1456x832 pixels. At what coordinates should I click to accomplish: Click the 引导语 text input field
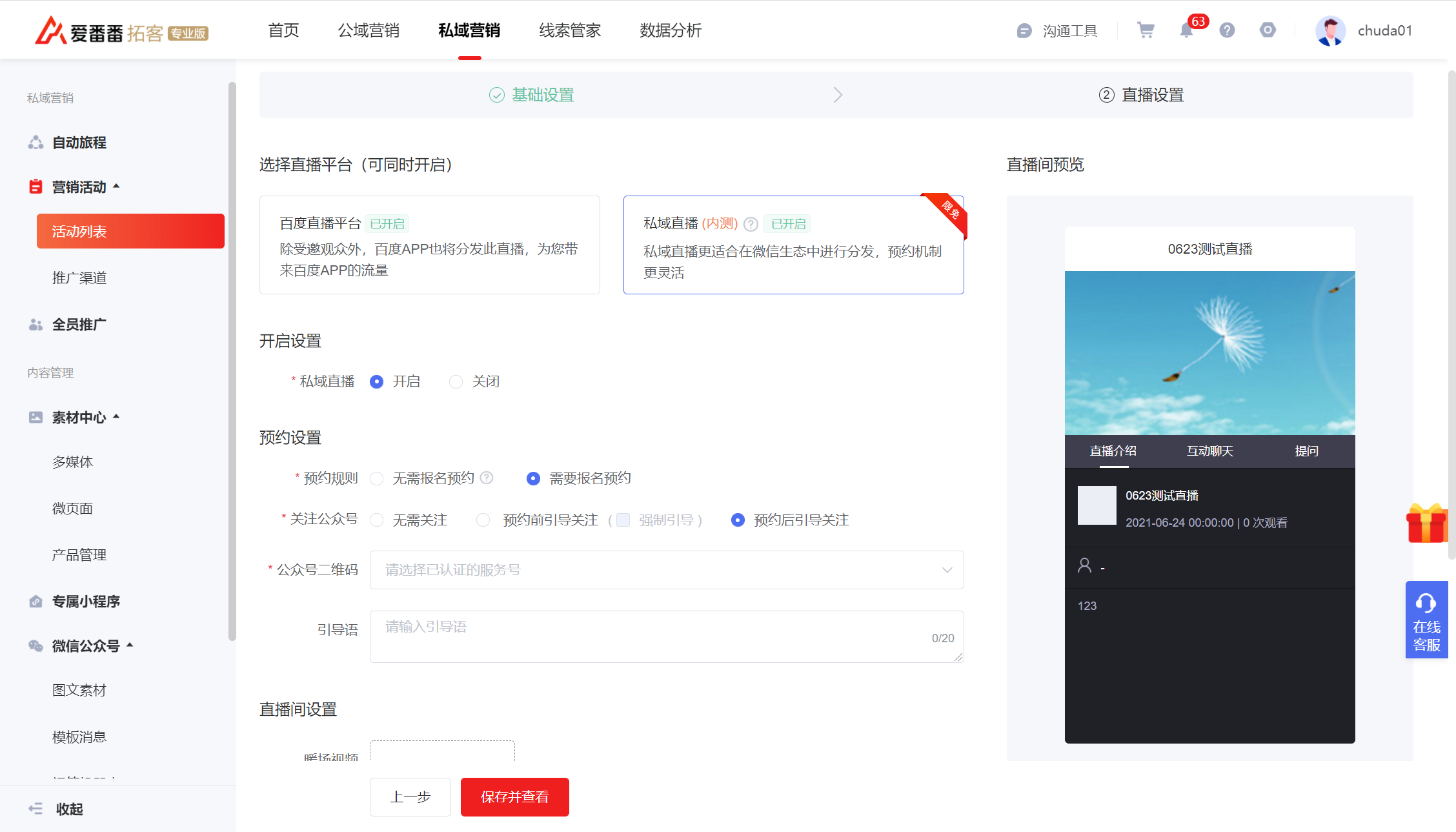click(667, 636)
